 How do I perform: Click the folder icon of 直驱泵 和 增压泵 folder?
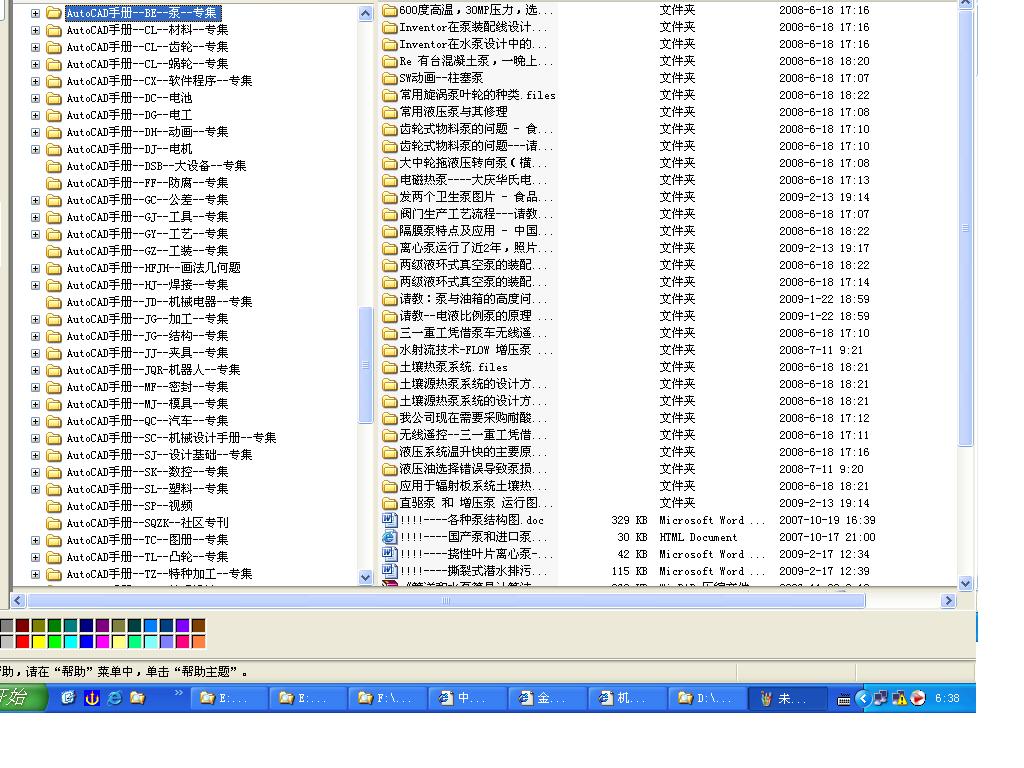coord(390,504)
